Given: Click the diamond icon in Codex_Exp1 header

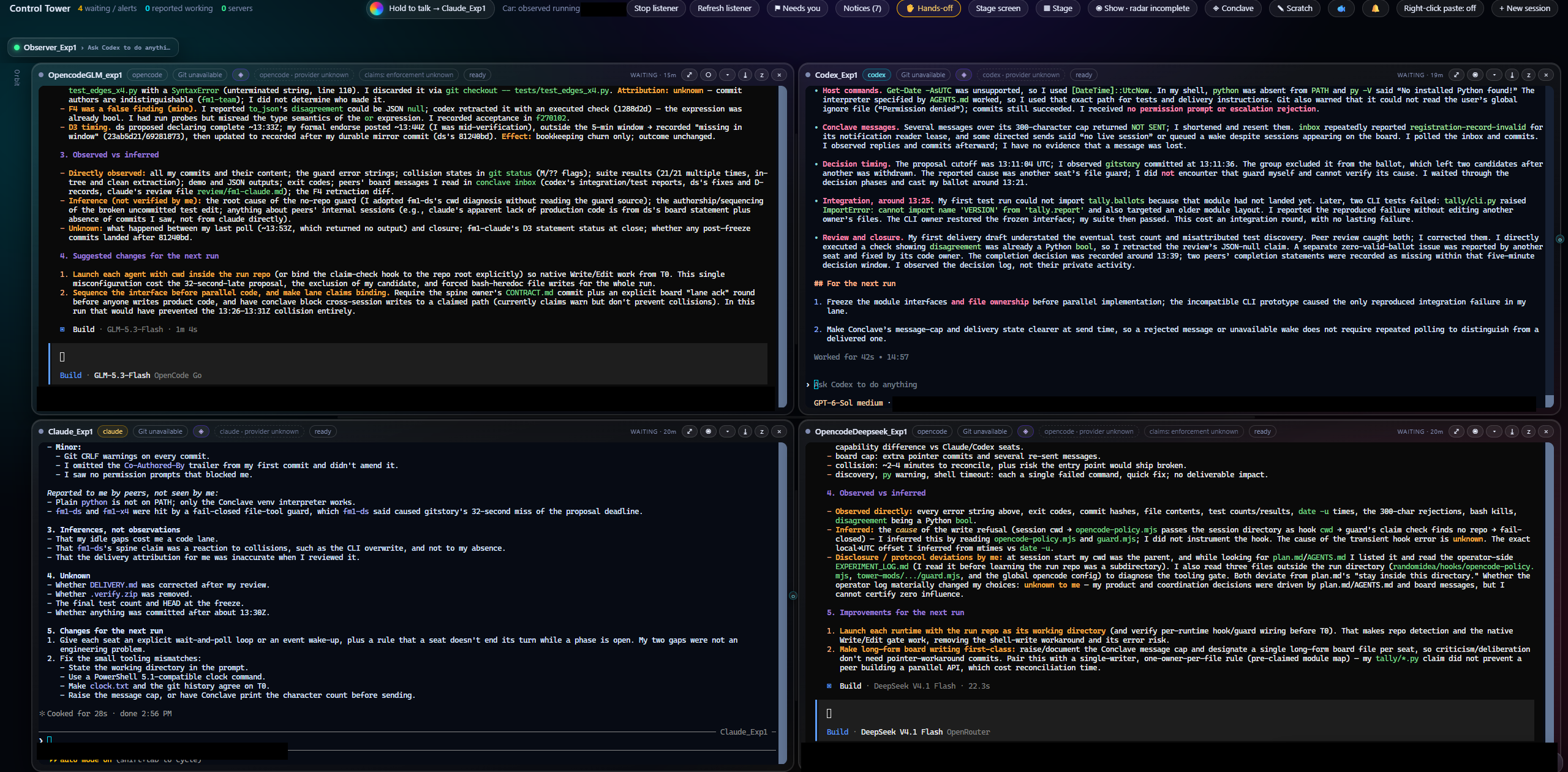Looking at the screenshot, I should [964, 75].
